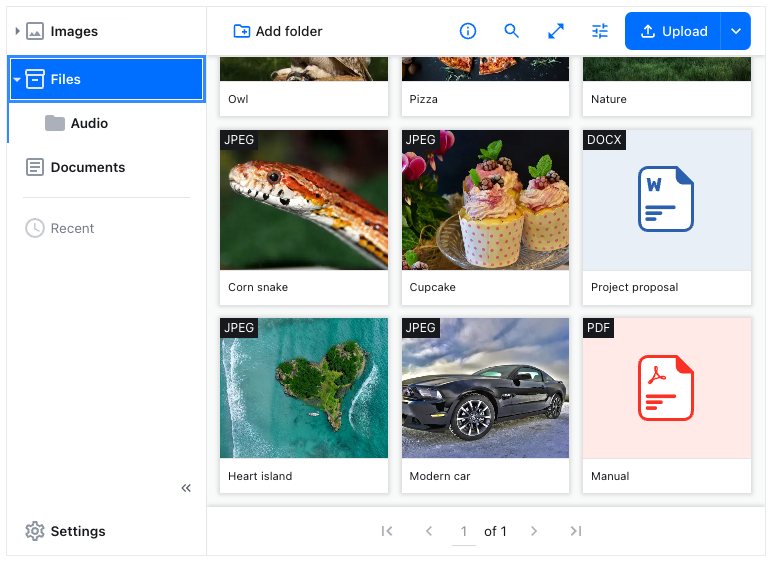Open the Upload dropdown arrow
770x561 pixels.
736,31
